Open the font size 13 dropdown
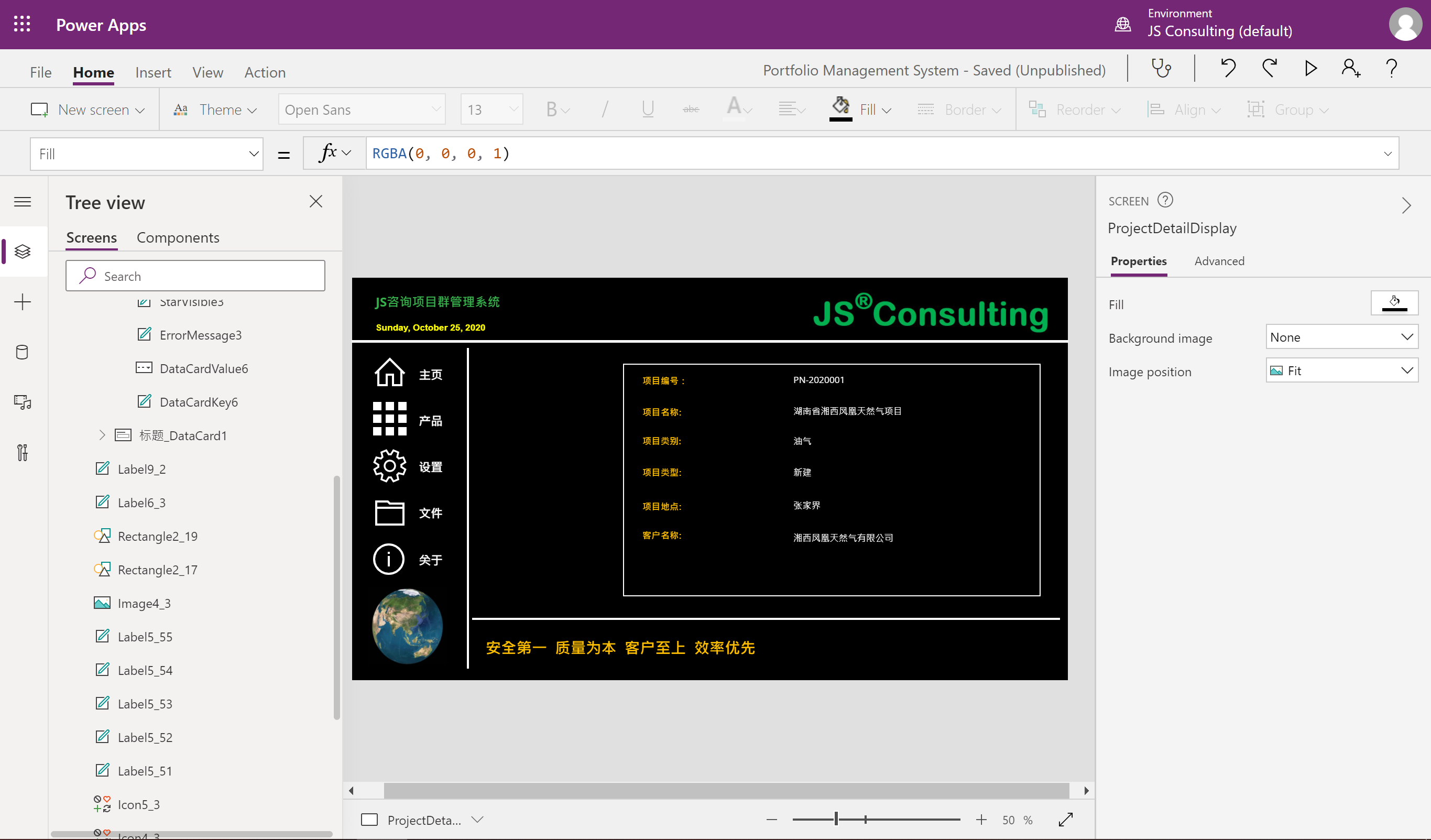The image size is (1431, 840). [492, 110]
